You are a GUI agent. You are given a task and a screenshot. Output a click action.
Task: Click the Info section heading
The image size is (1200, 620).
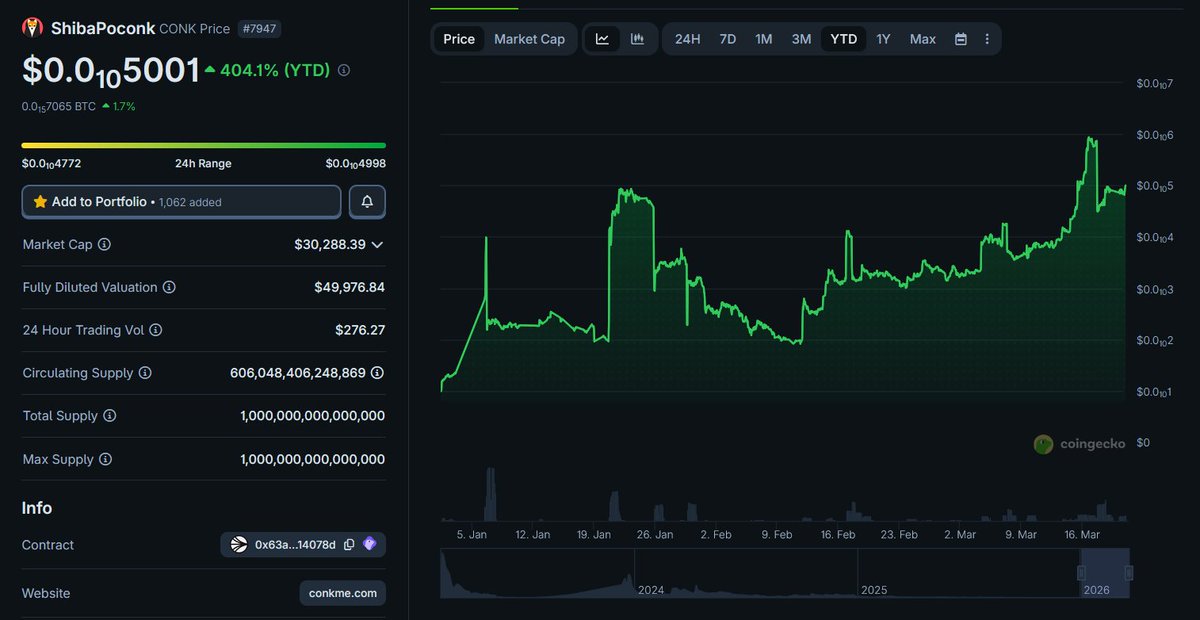pyautogui.click(x=37, y=508)
